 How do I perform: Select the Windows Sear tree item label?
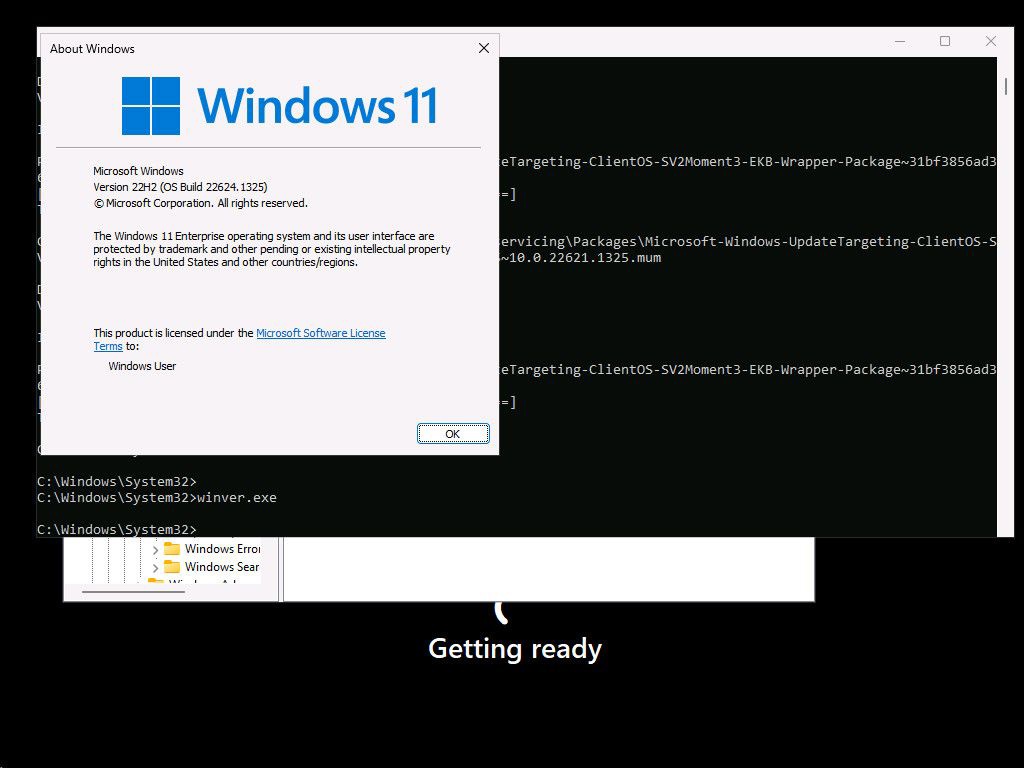click(x=222, y=567)
